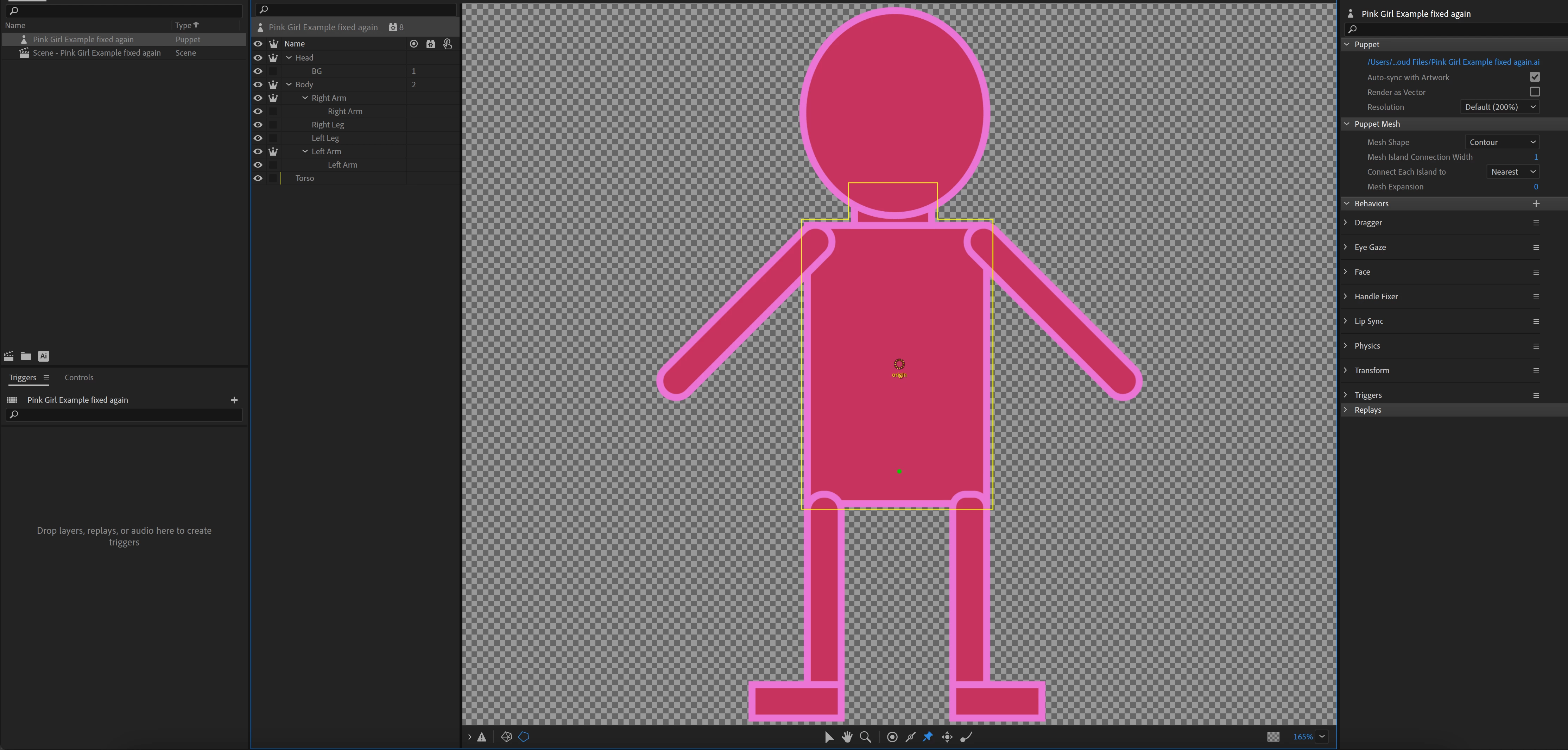Select the Handle tool circle icon
Viewport: 1568px width, 750px height.
[892, 737]
